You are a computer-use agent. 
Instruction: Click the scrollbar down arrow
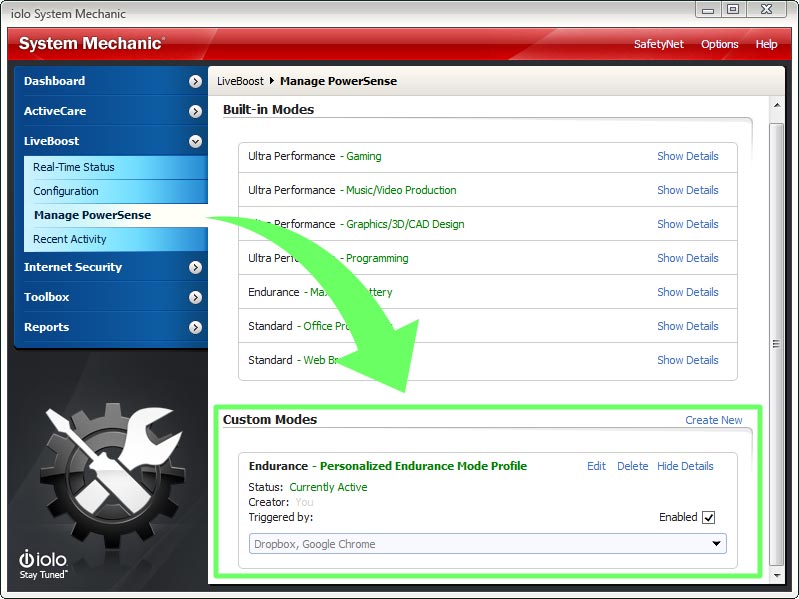pyautogui.click(x=777, y=576)
